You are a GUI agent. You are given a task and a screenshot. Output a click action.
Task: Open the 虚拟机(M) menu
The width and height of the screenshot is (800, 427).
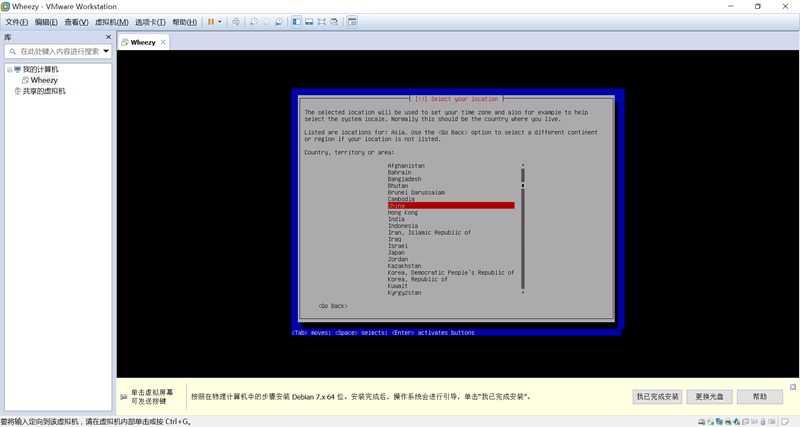coord(112,22)
